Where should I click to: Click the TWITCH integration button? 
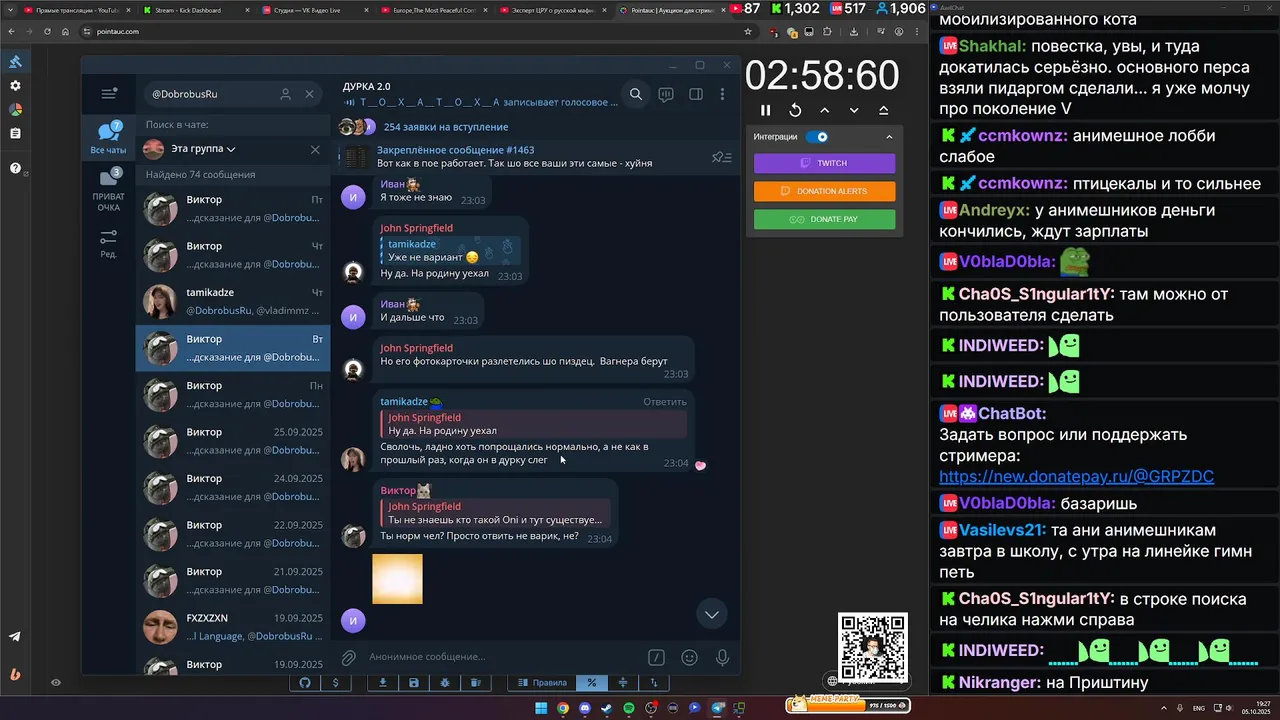(825, 163)
